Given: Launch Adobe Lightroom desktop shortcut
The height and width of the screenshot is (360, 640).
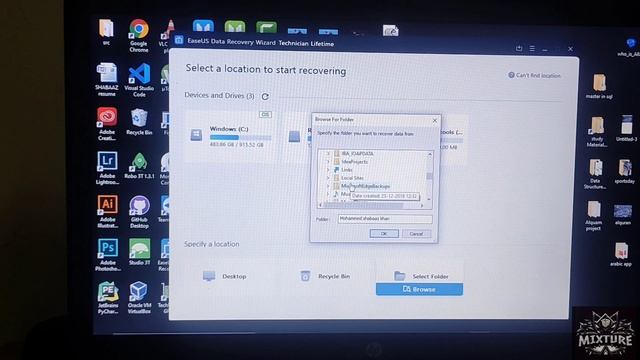Looking at the screenshot, I should (107, 168).
